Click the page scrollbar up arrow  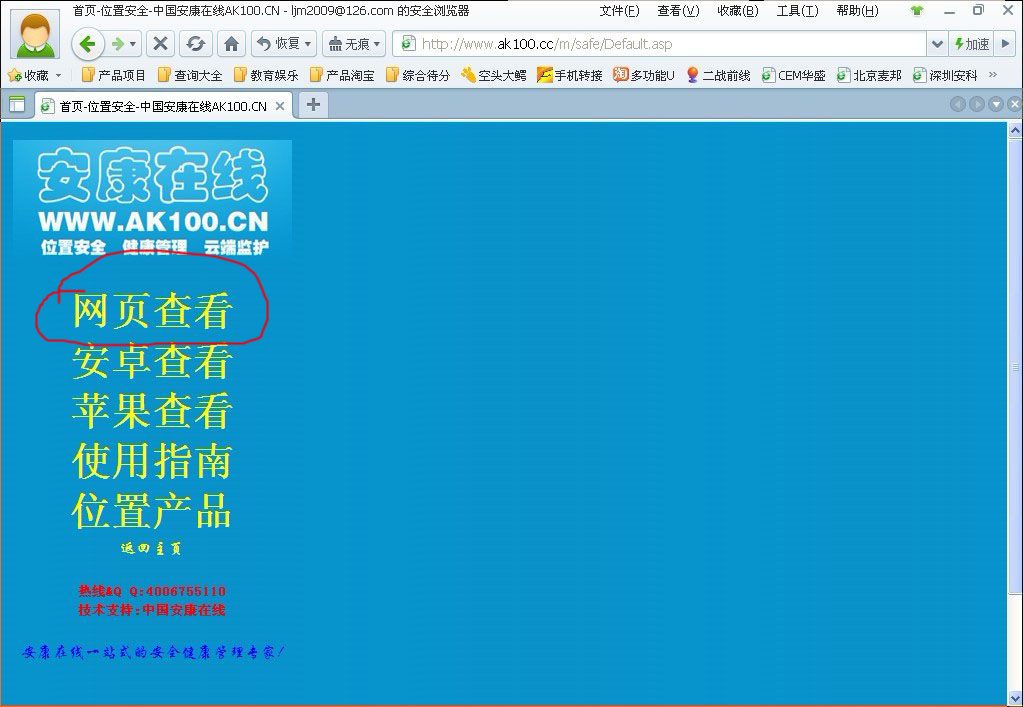coord(1015,130)
